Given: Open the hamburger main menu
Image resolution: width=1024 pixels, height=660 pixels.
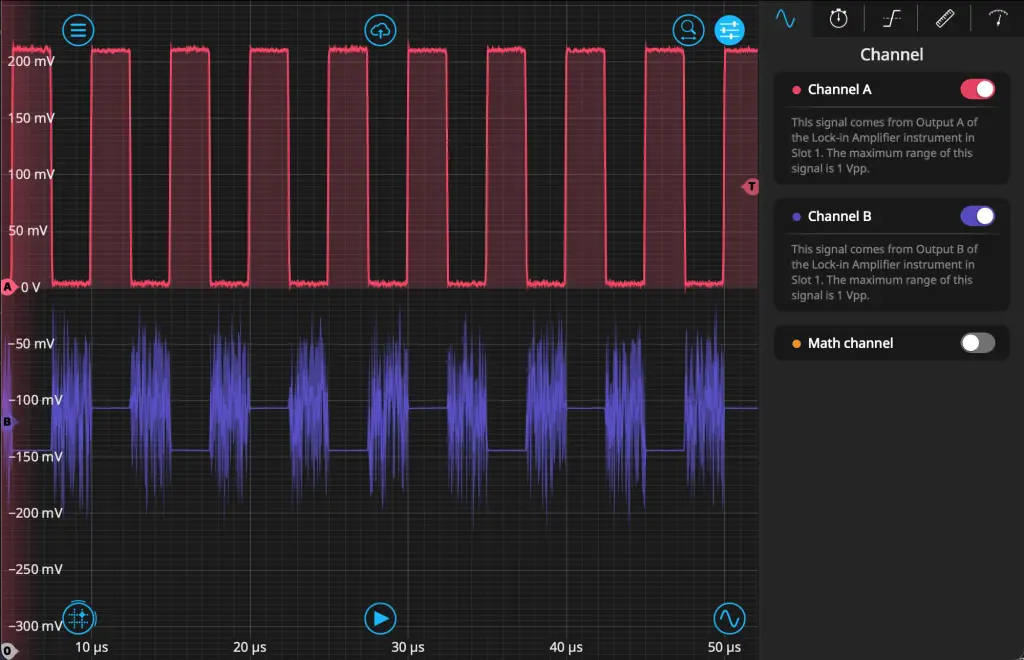Looking at the screenshot, I should (78, 30).
